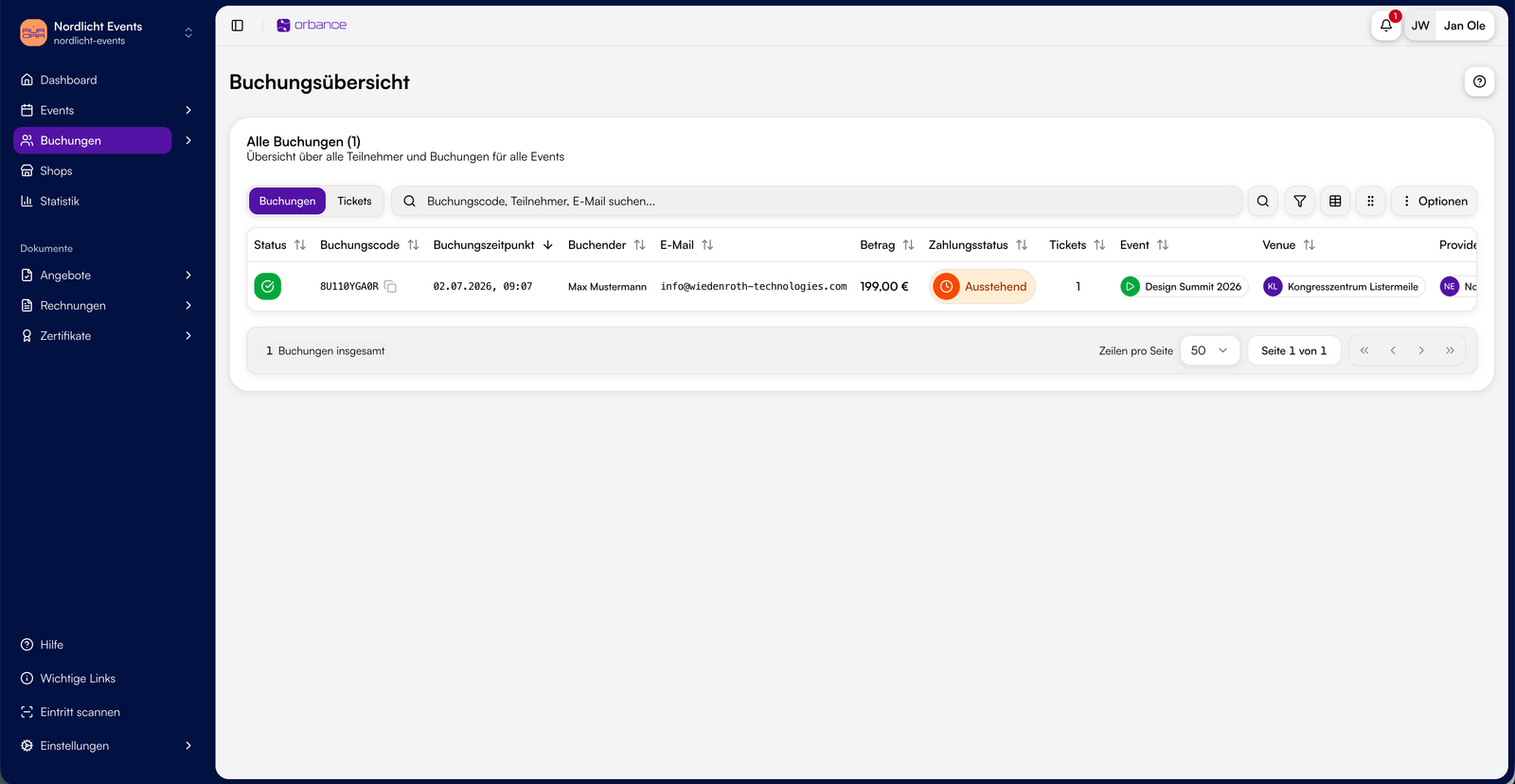Go to previous page arrow

[1393, 350]
